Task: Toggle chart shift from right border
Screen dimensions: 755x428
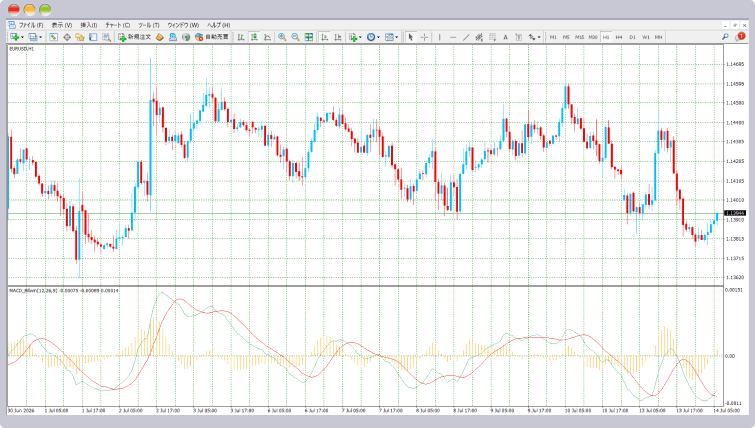Action: (x=338, y=37)
